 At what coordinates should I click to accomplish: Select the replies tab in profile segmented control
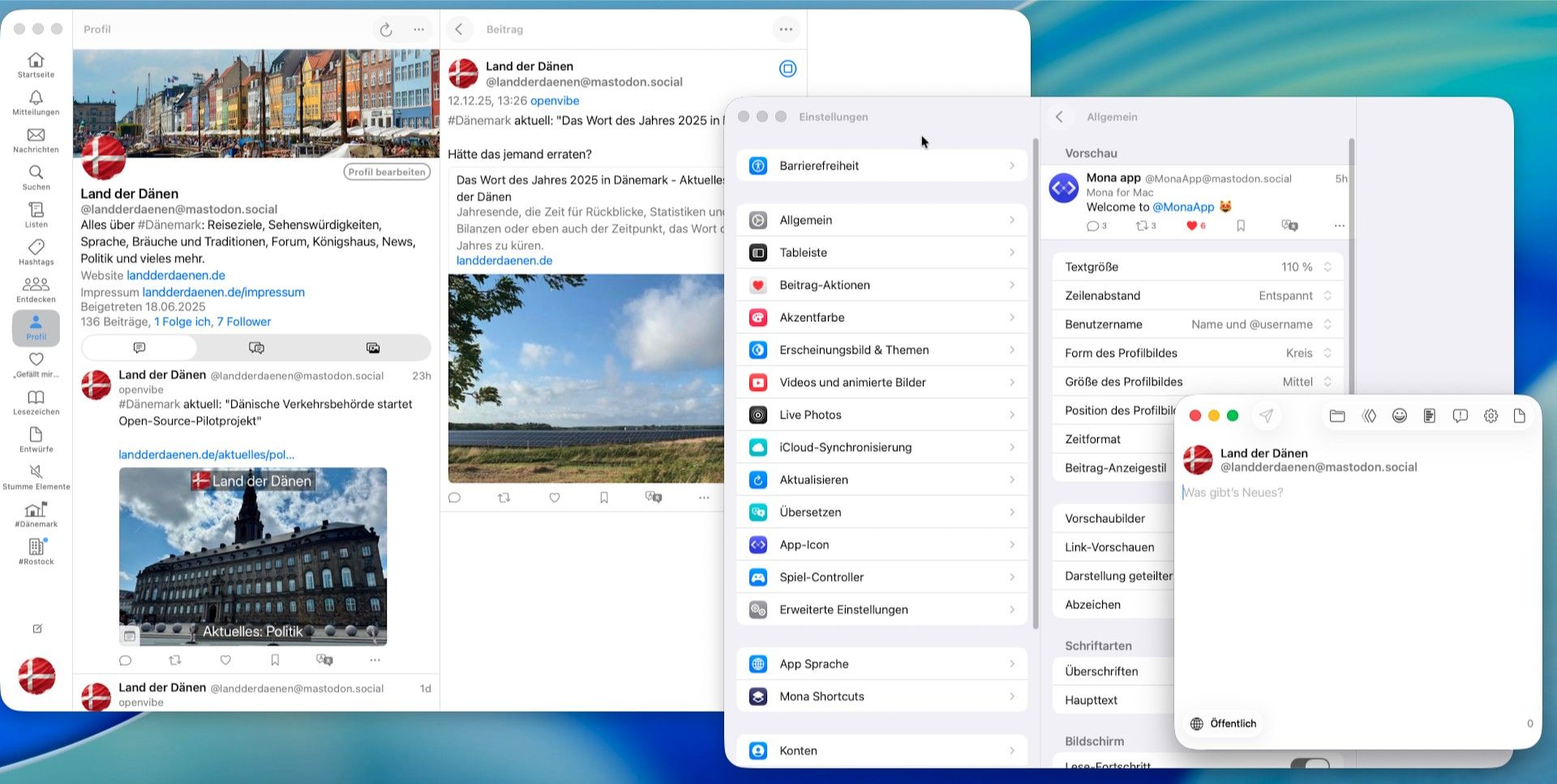(256, 348)
